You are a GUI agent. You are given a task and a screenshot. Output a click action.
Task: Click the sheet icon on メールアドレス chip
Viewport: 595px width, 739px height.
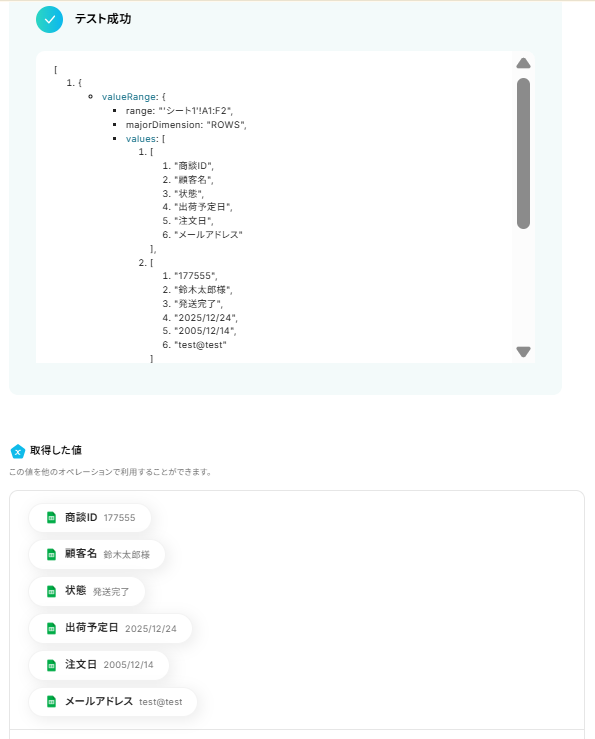coord(51,702)
